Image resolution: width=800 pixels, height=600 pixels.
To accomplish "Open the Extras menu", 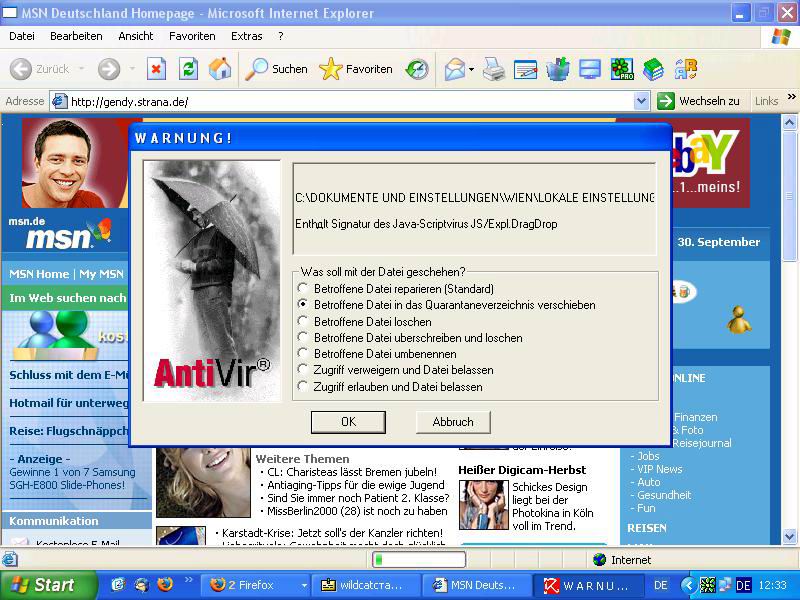I will [246, 36].
